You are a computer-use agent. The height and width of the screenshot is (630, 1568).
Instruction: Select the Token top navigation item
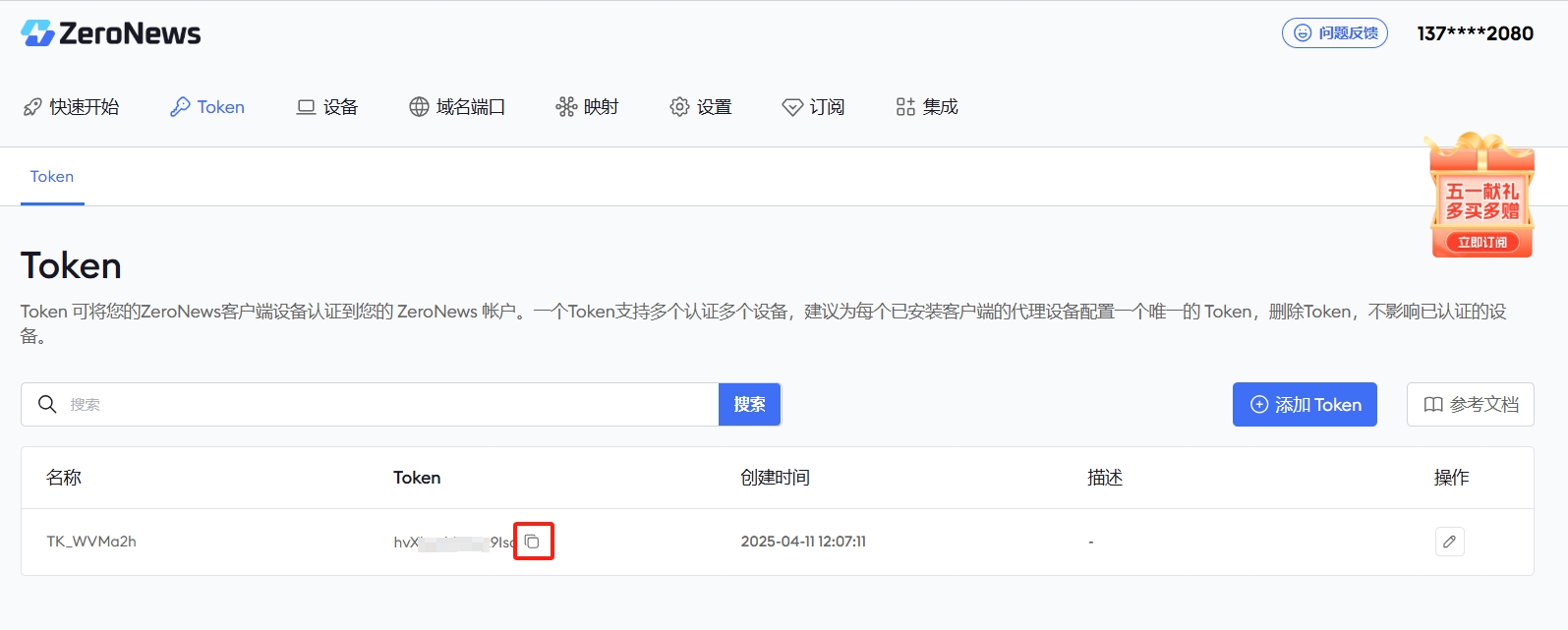[207, 107]
